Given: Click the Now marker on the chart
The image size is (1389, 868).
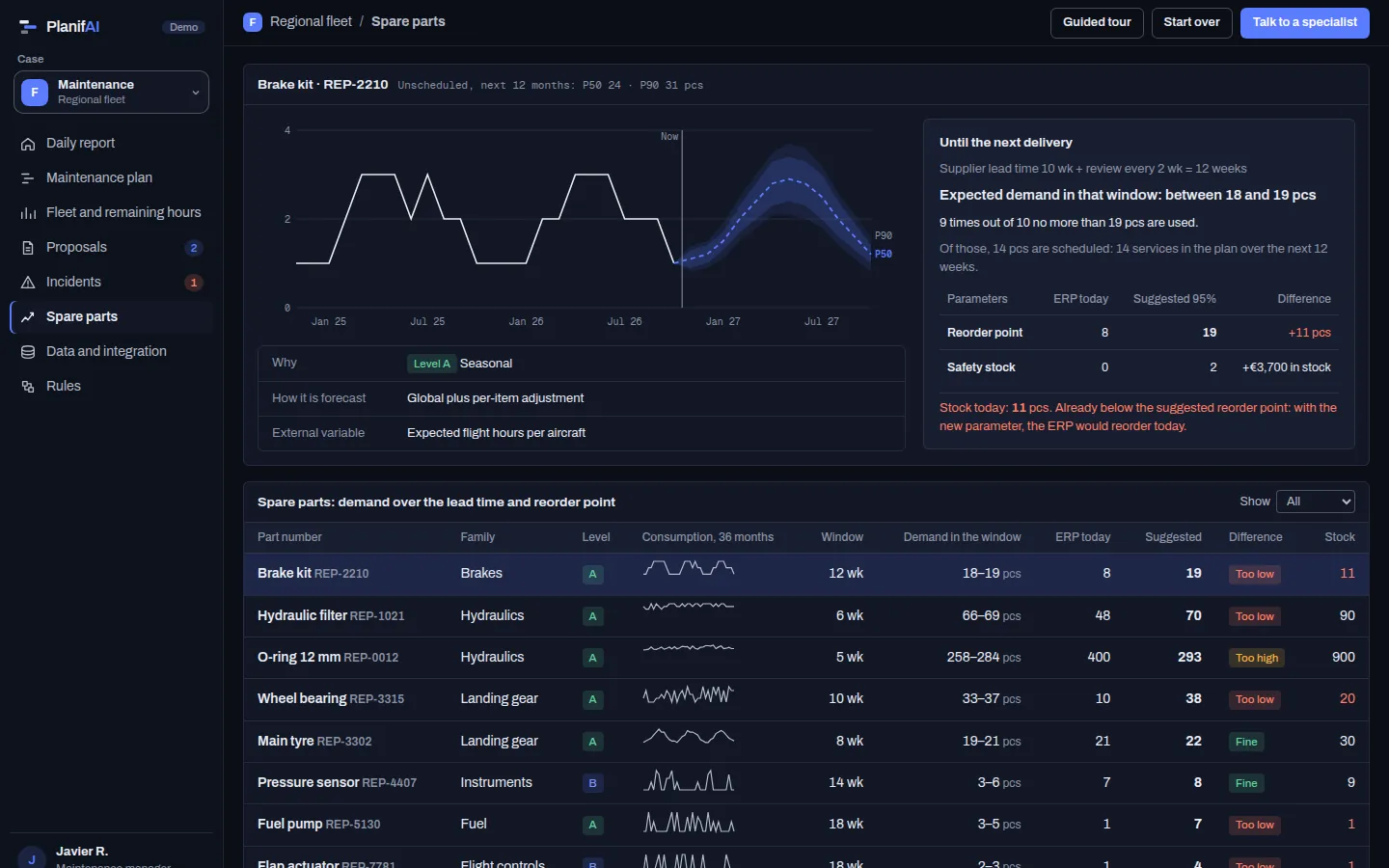Looking at the screenshot, I should click(669, 137).
